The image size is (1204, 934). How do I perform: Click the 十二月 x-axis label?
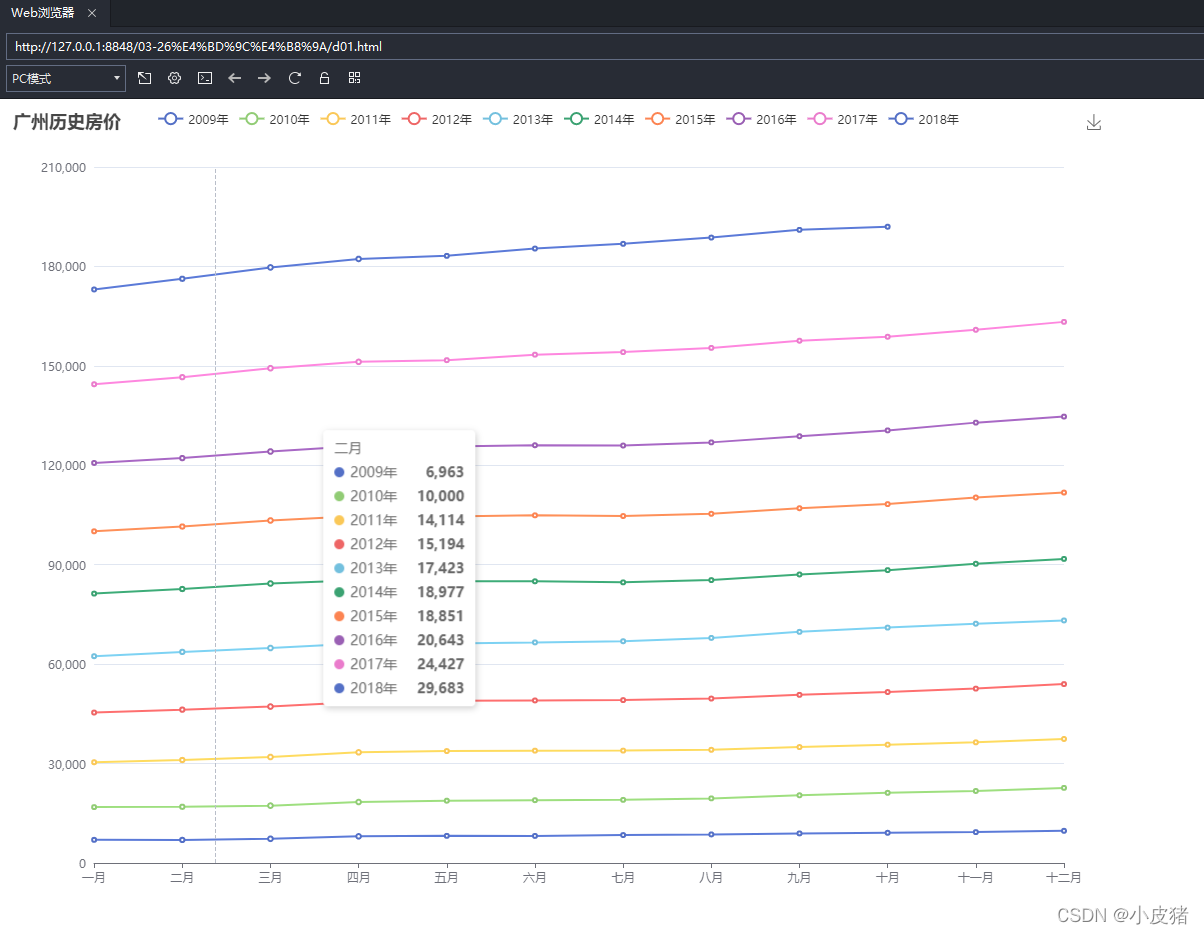(1062, 877)
